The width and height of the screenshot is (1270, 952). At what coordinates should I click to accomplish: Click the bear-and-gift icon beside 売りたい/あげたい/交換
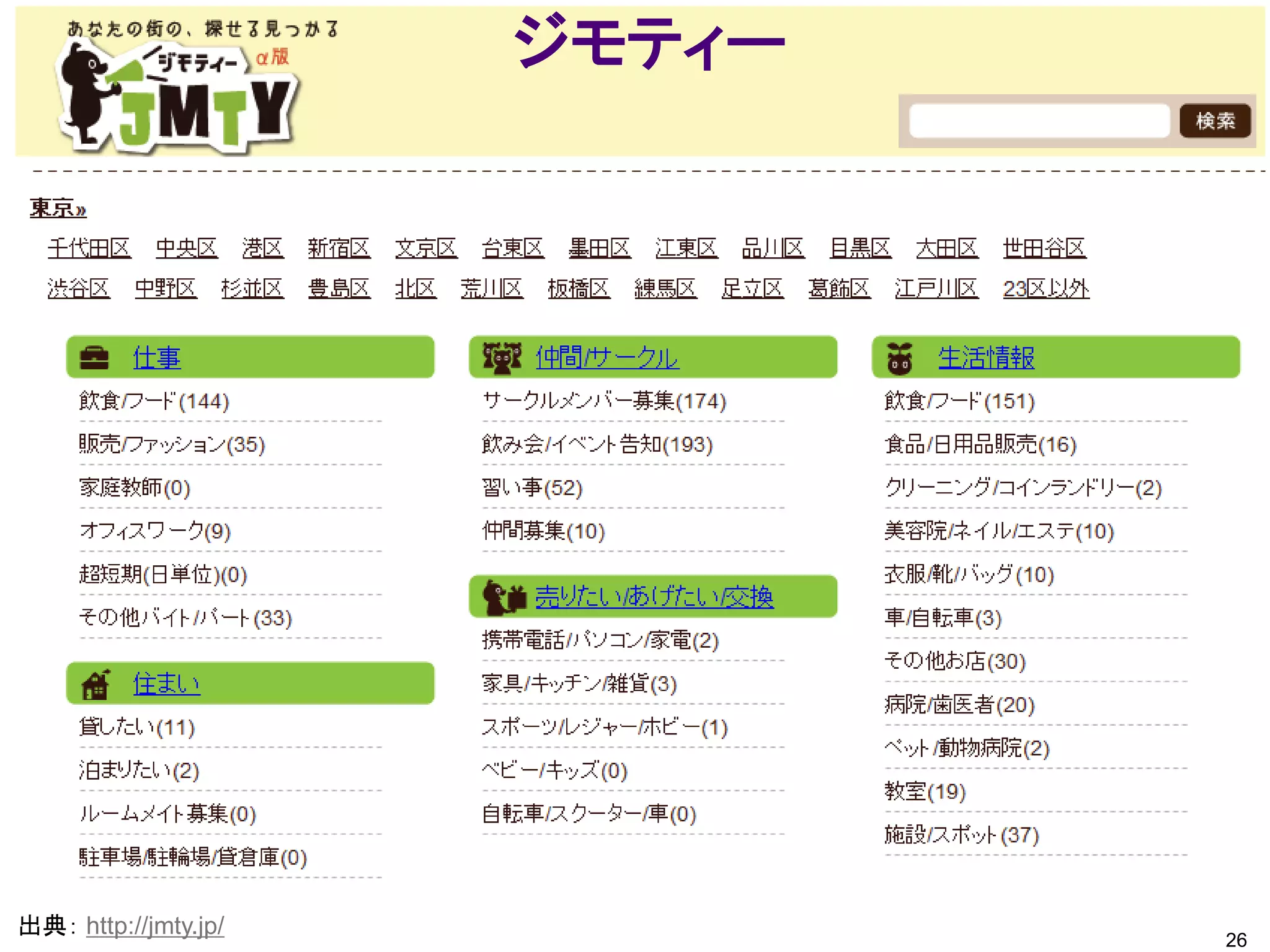coord(504,597)
